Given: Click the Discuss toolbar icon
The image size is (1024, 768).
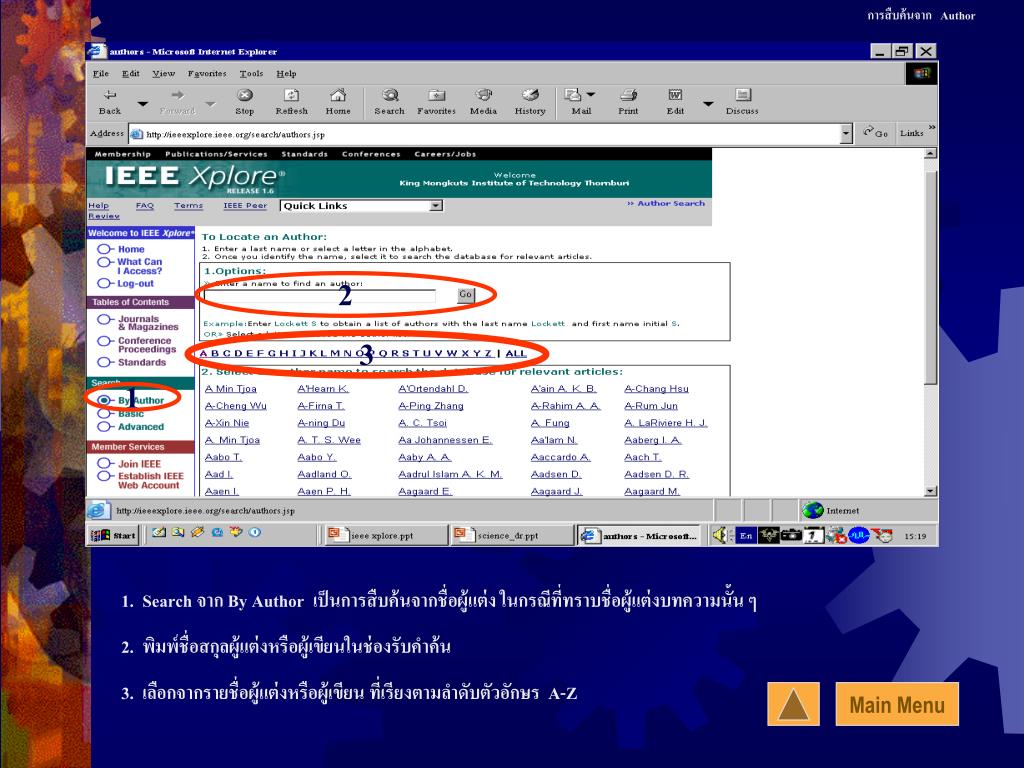Looking at the screenshot, I should point(743,102).
